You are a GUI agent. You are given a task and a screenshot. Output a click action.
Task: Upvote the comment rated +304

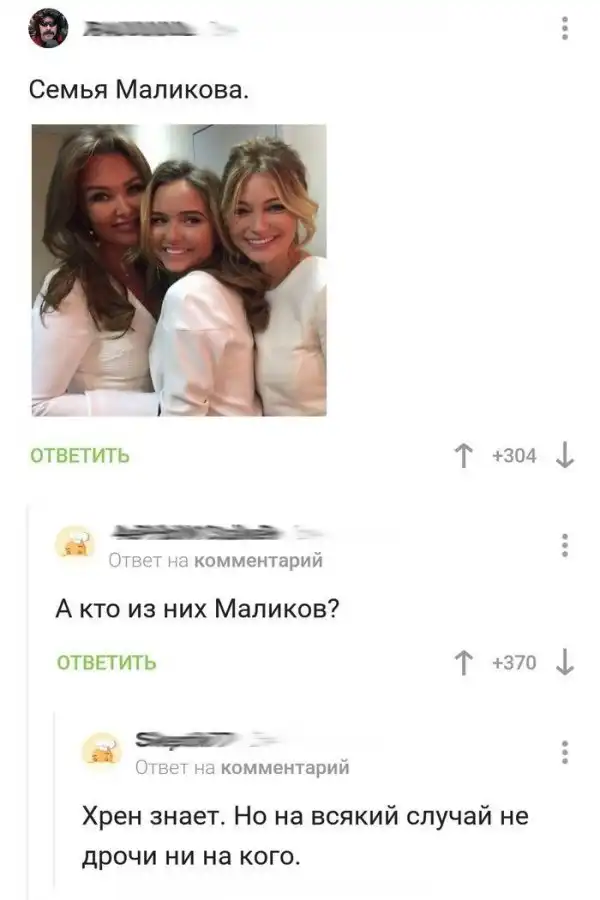pyautogui.click(x=463, y=456)
